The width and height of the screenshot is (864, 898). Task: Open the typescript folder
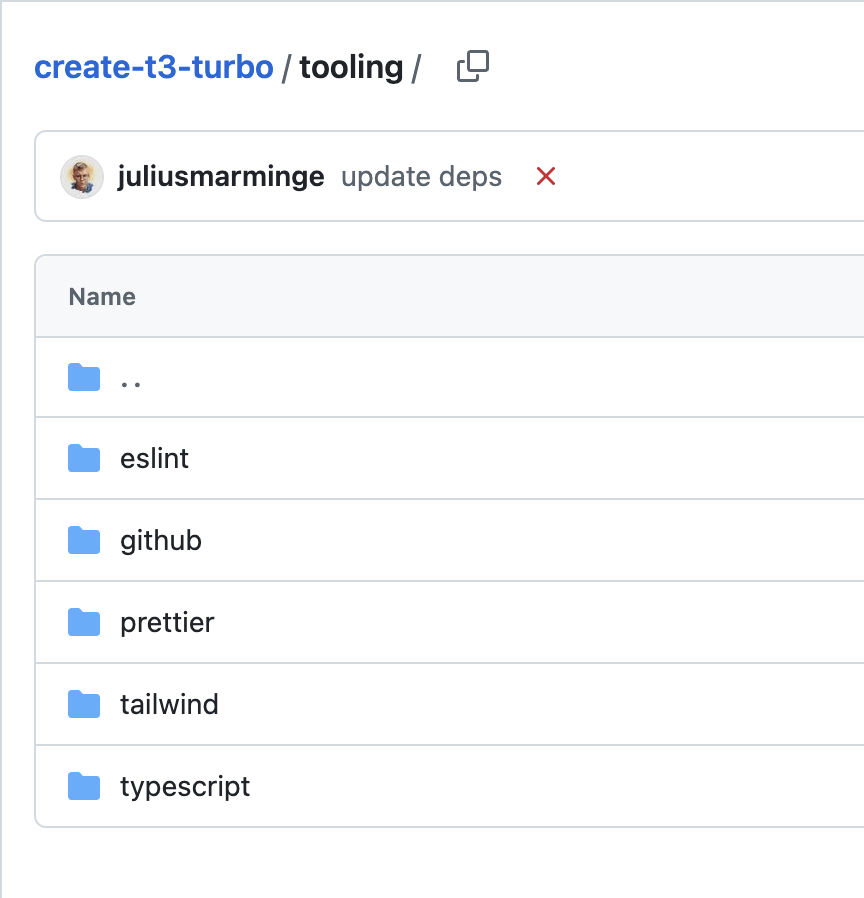pyautogui.click(x=185, y=787)
